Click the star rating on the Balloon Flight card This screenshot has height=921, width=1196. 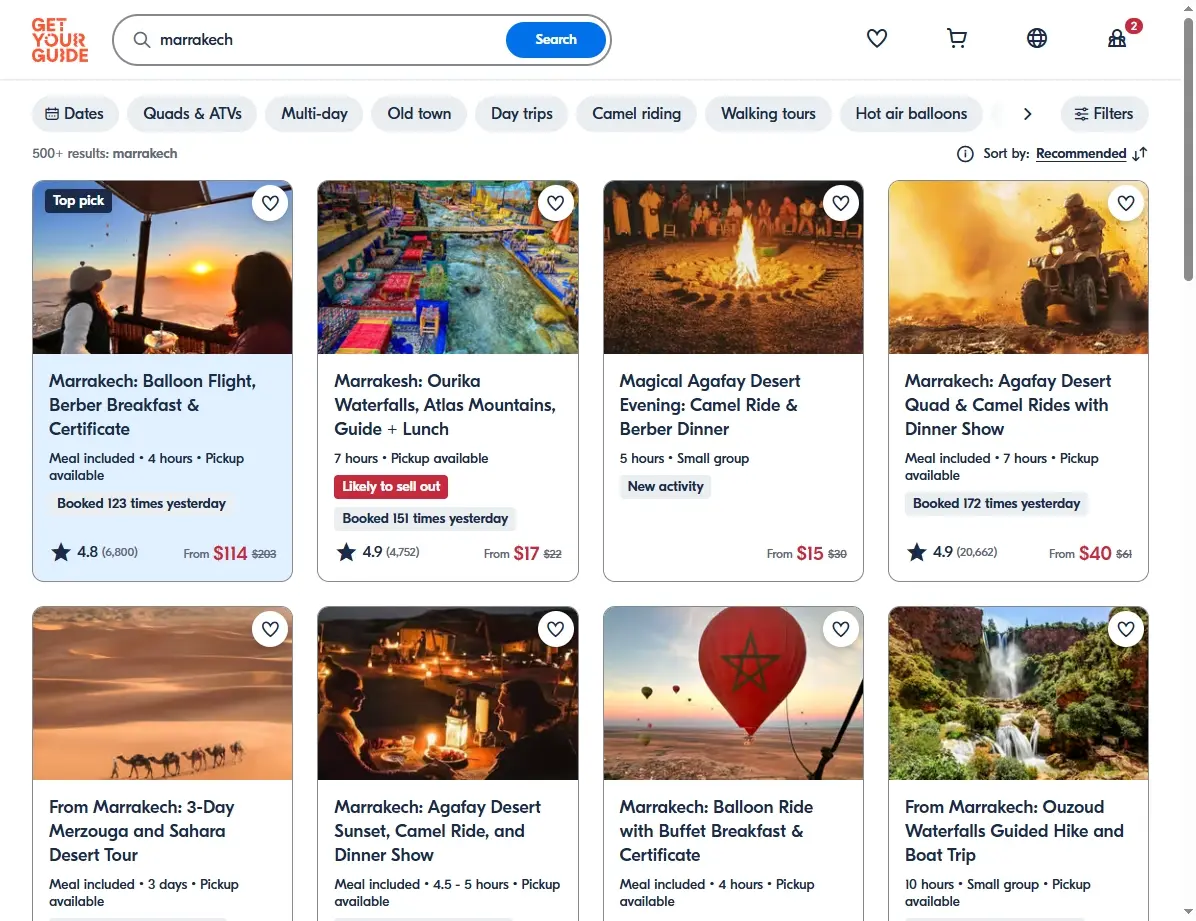pyautogui.click(x=94, y=552)
